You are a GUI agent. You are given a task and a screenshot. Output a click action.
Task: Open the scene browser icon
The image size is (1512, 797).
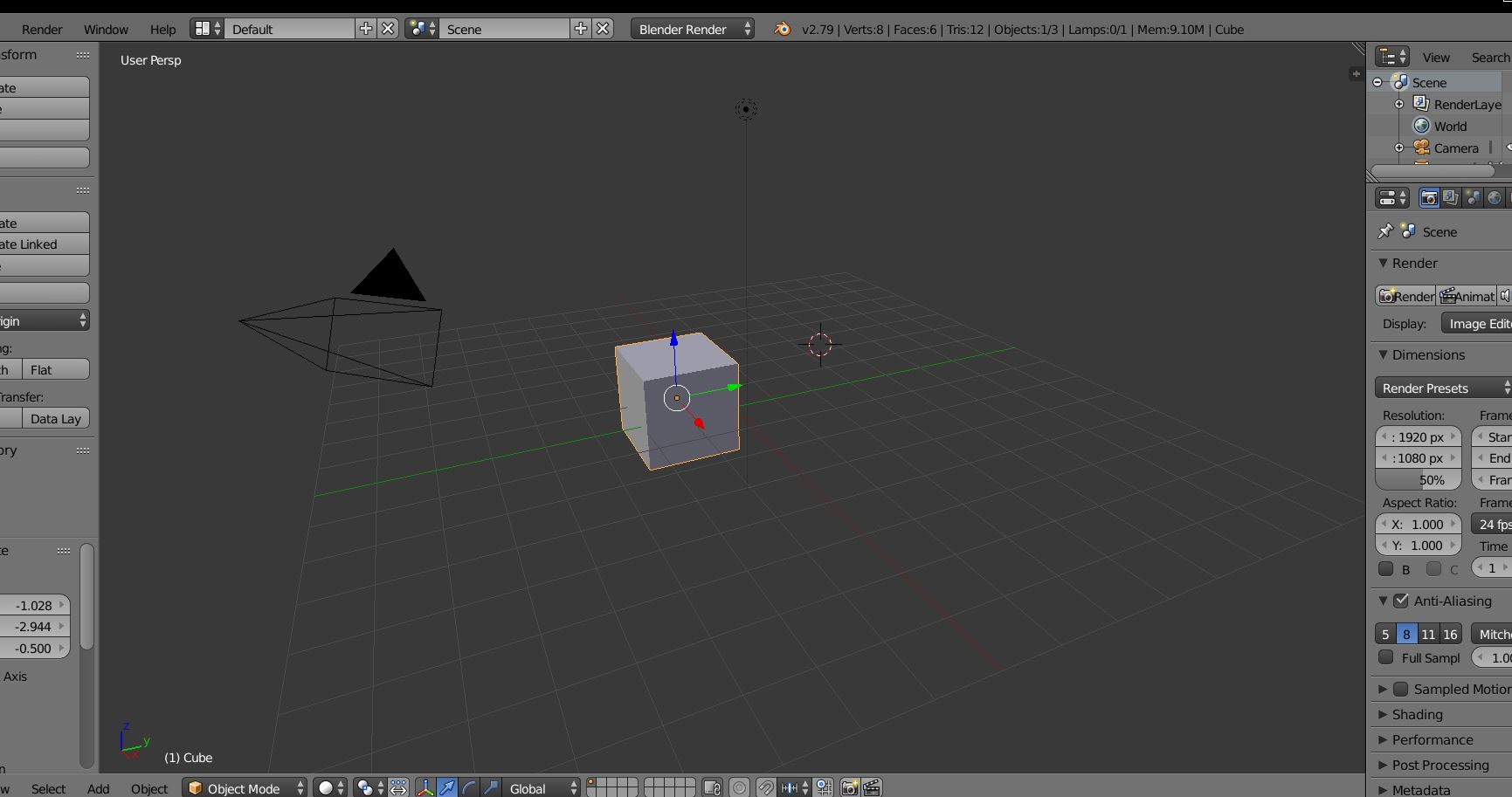click(x=422, y=29)
